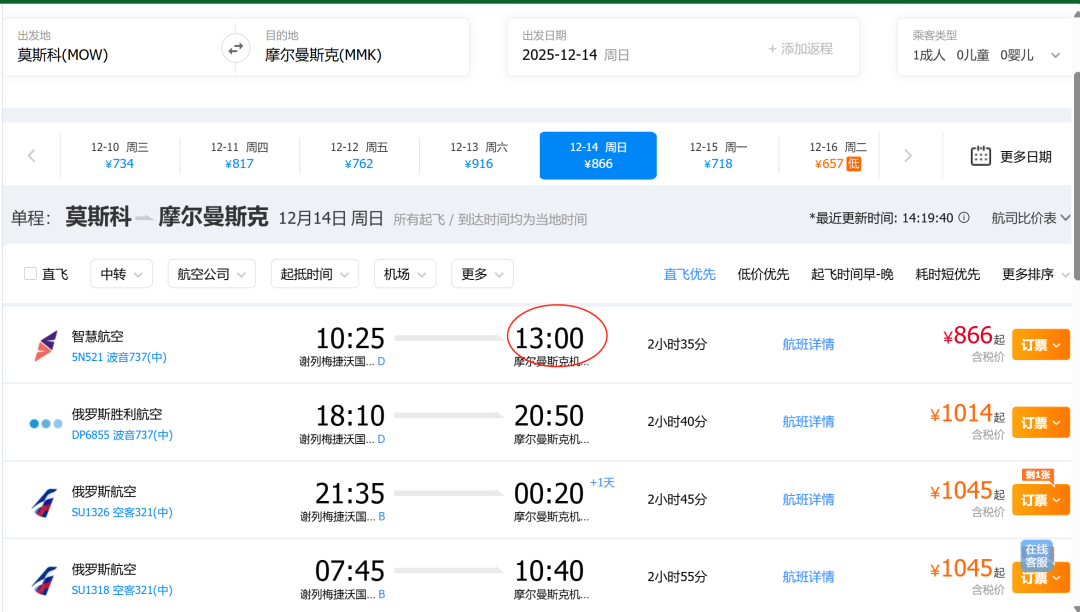This screenshot has width=1080, height=612.
Task: Sort by 起飞时间早-晚
Action: click(x=852, y=274)
